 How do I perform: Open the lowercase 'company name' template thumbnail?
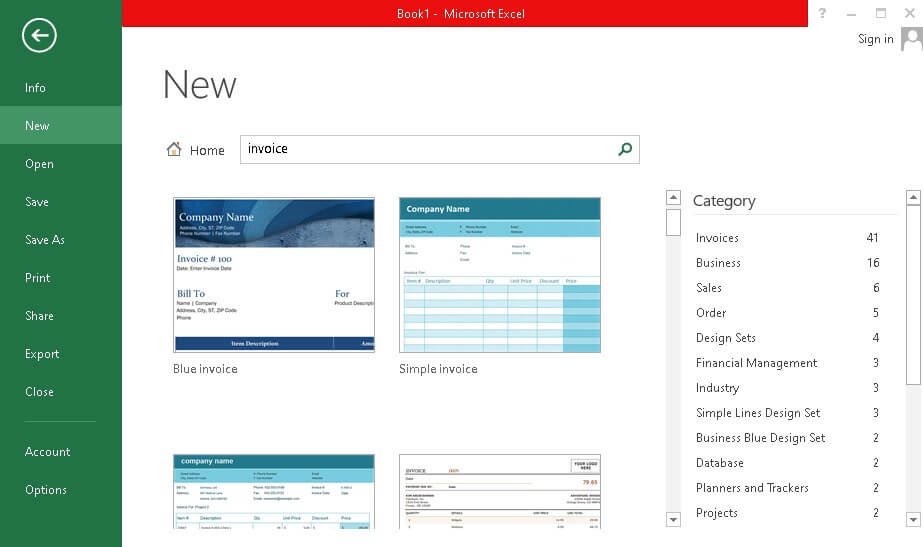[274, 491]
